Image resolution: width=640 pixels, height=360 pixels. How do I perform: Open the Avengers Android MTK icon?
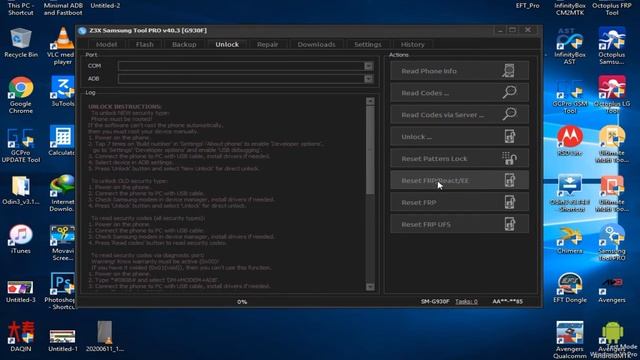(611, 340)
